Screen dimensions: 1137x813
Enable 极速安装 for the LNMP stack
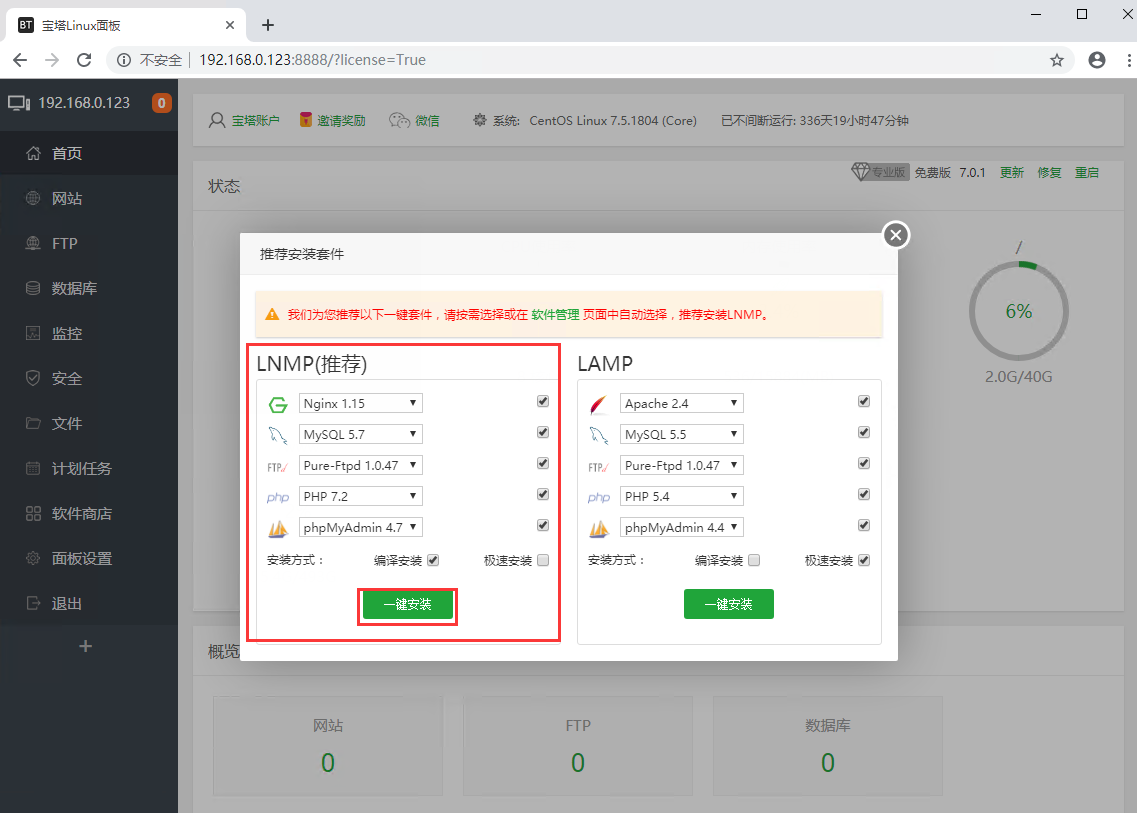pyautogui.click(x=542, y=560)
